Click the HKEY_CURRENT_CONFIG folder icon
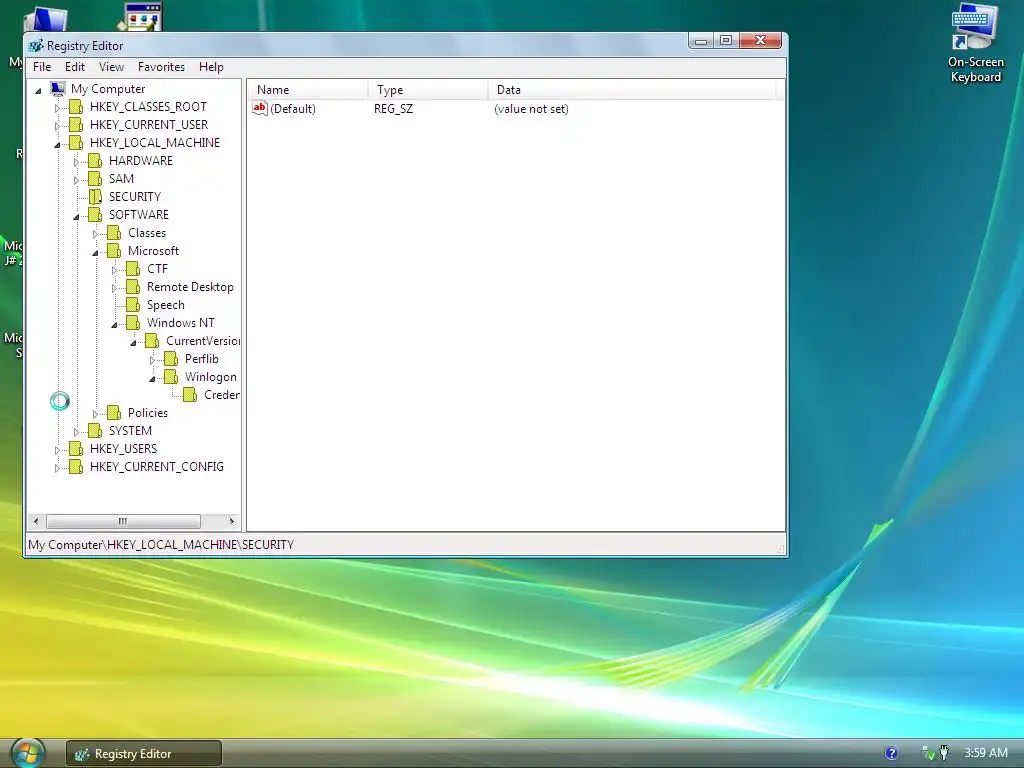The width and height of the screenshot is (1024, 768). click(x=76, y=466)
